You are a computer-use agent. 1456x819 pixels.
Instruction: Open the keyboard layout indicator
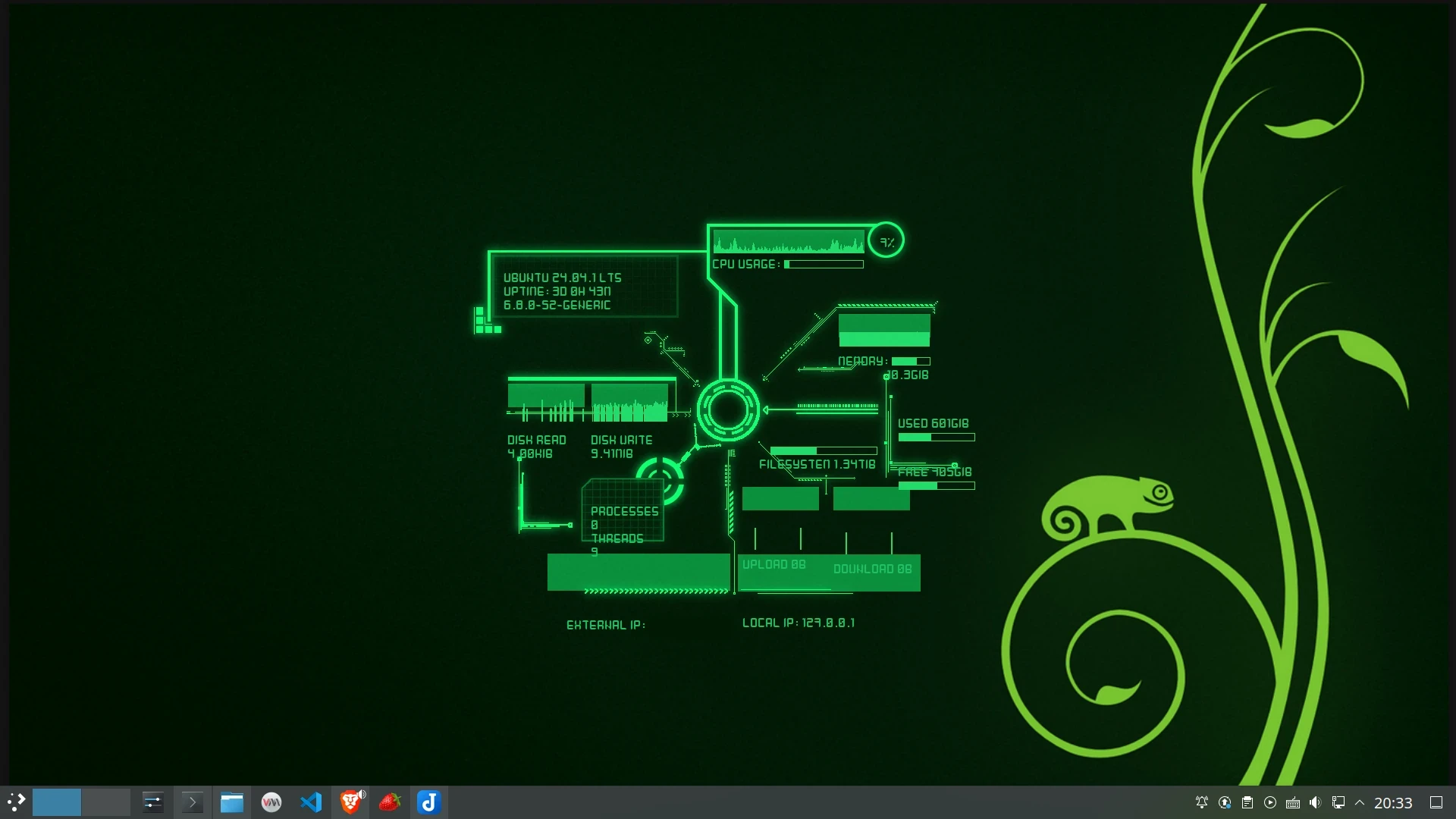click(1293, 802)
